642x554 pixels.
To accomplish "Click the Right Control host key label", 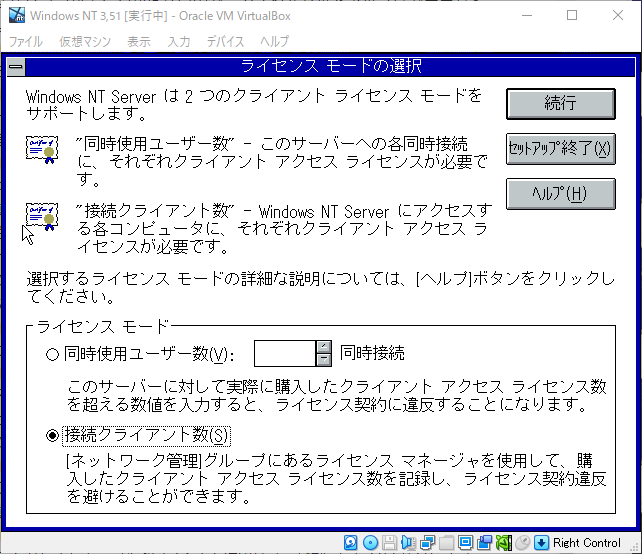I will click(586, 543).
